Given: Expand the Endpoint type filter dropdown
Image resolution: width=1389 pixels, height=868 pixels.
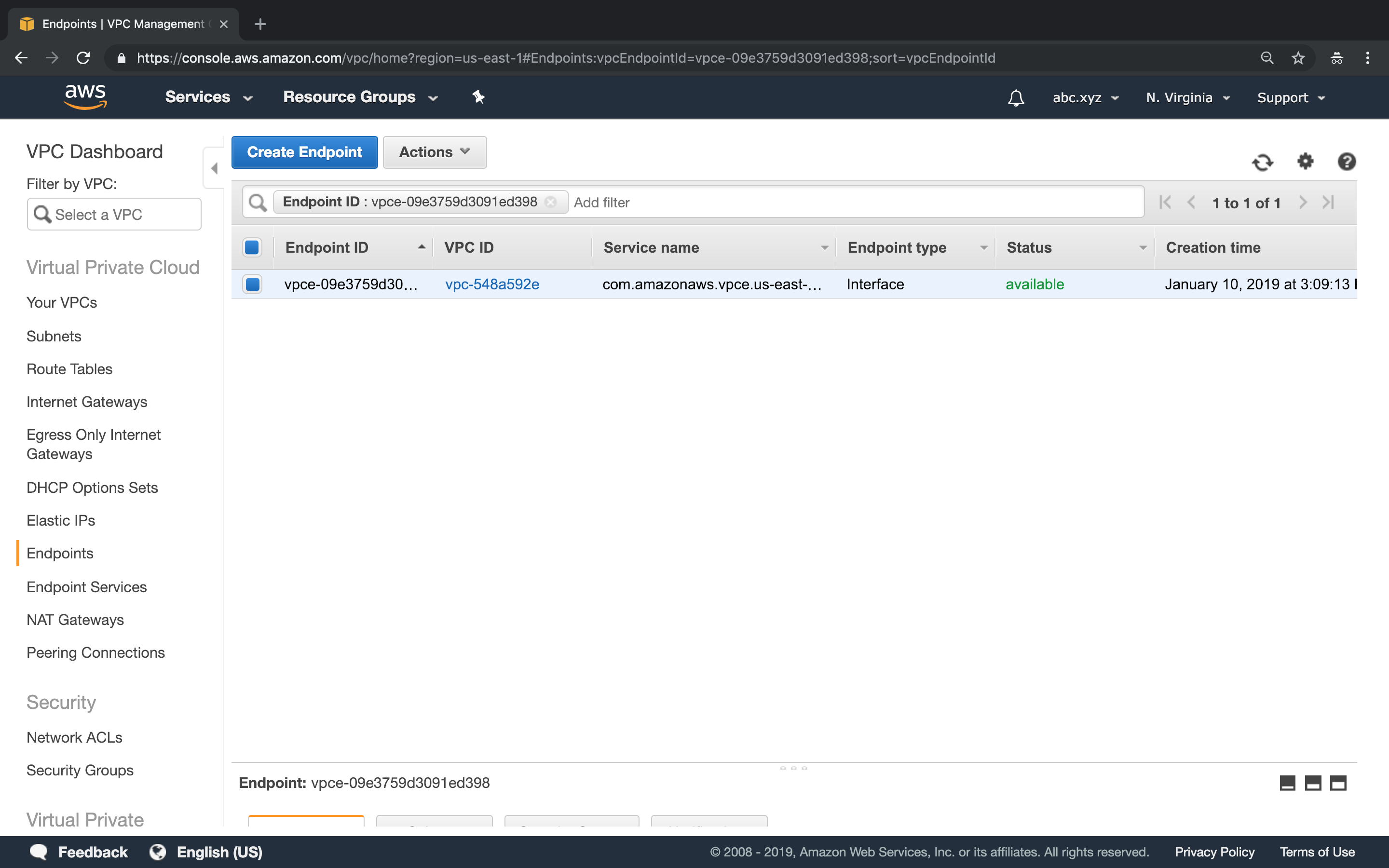Looking at the screenshot, I should tap(984, 247).
